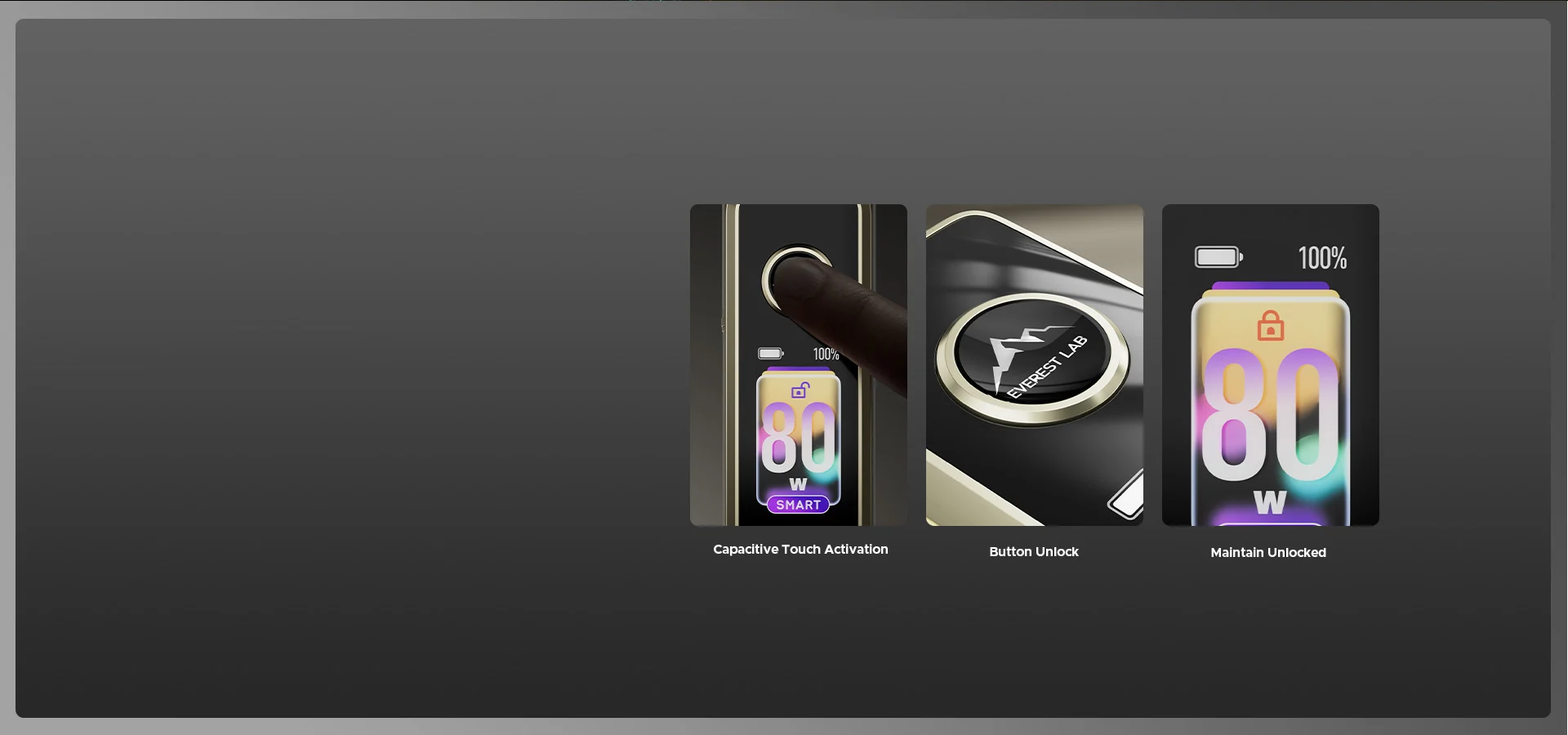Click the large 100% text in the right image
The image size is (1568, 735).
[x=1322, y=259]
